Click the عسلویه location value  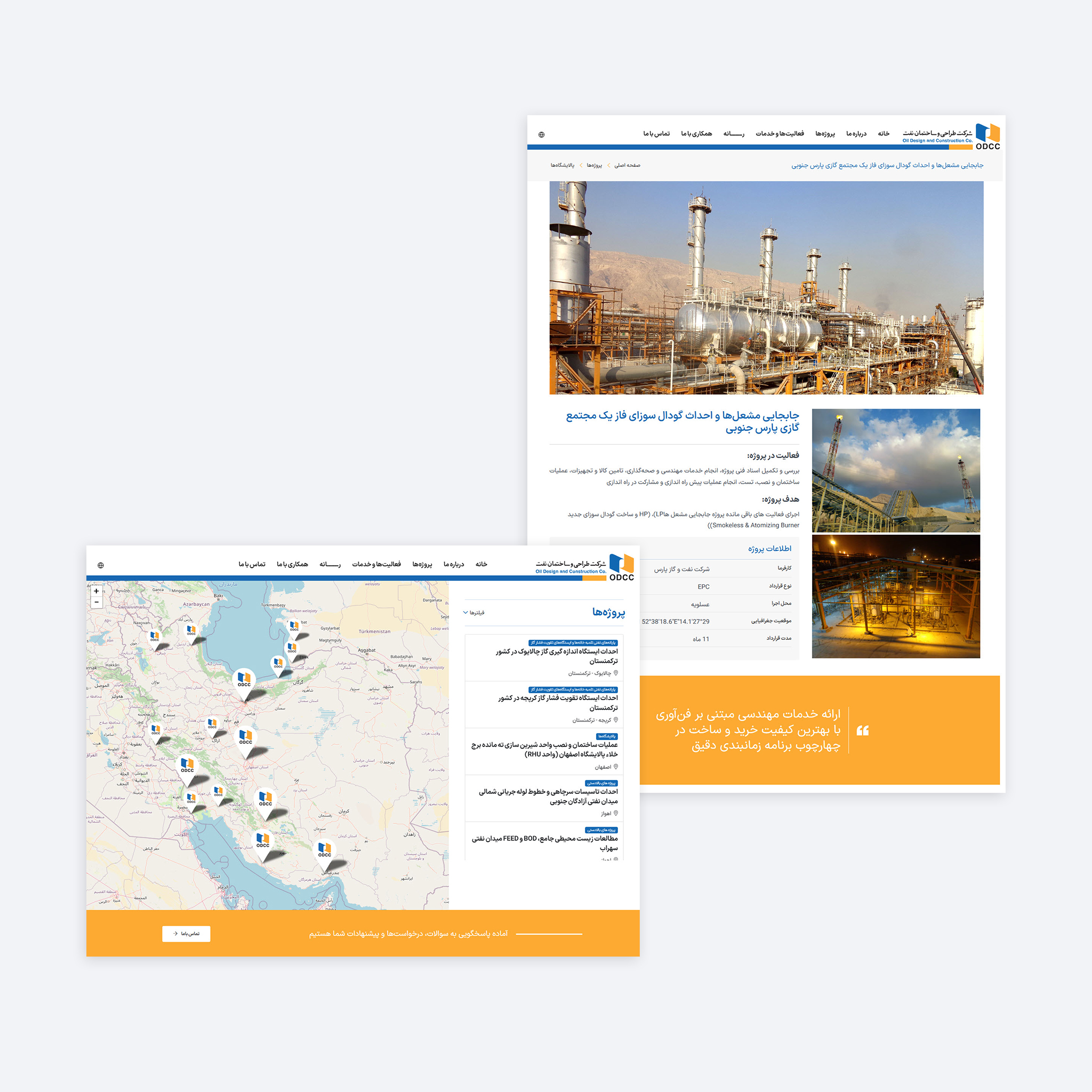point(700,604)
